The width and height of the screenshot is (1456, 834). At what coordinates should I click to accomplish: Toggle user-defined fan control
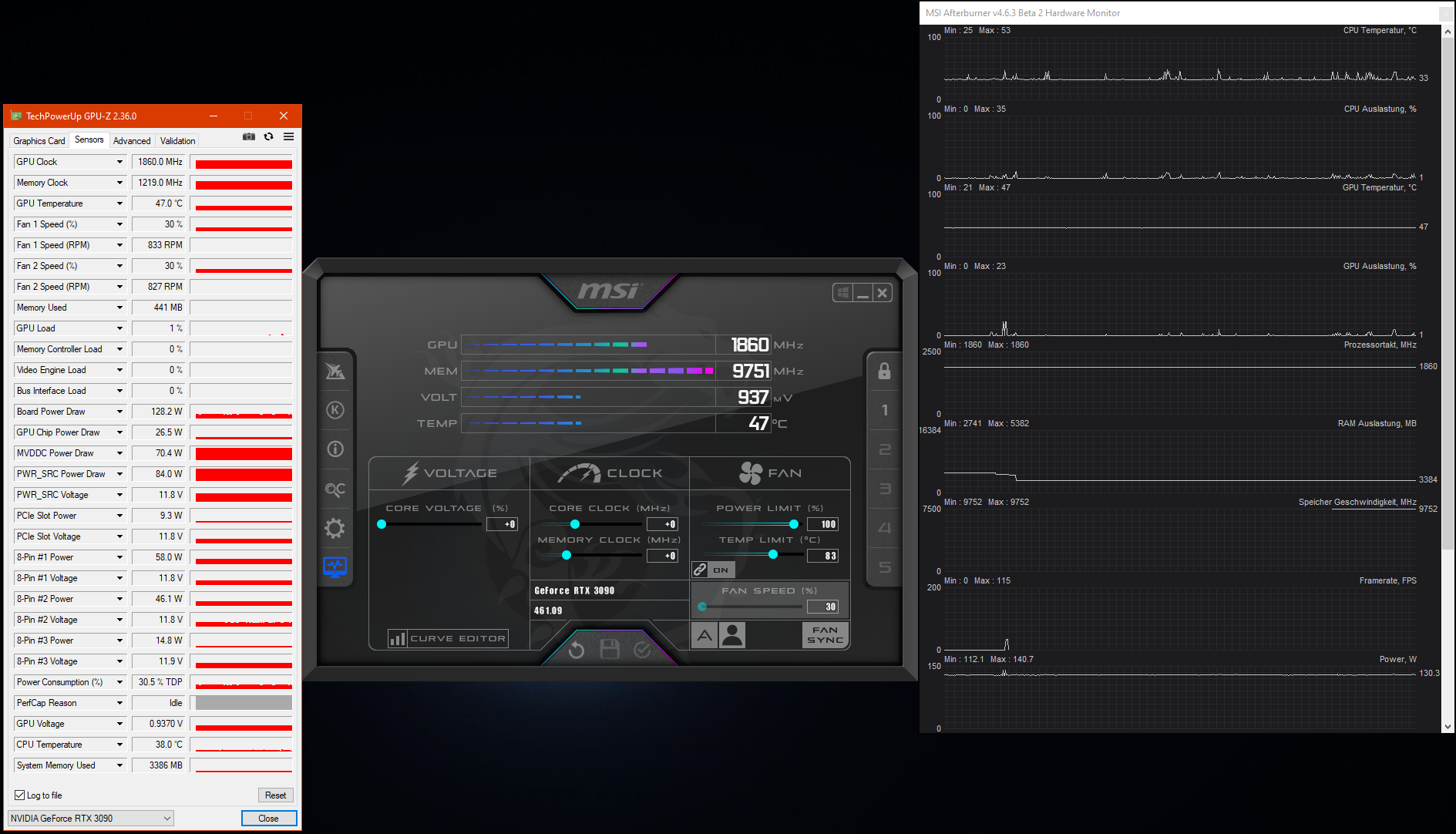732,636
